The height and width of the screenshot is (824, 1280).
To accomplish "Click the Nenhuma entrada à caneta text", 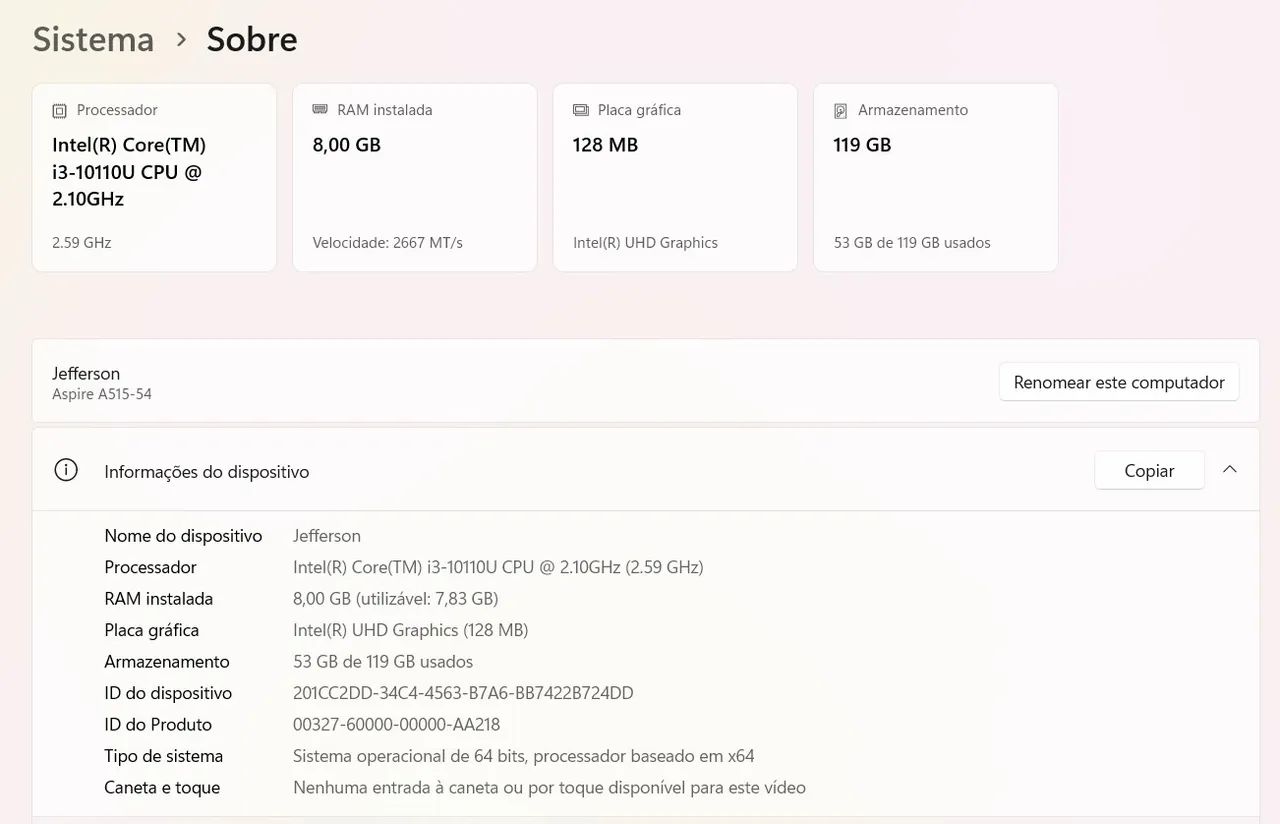I will pyautogui.click(x=549, y=788).
